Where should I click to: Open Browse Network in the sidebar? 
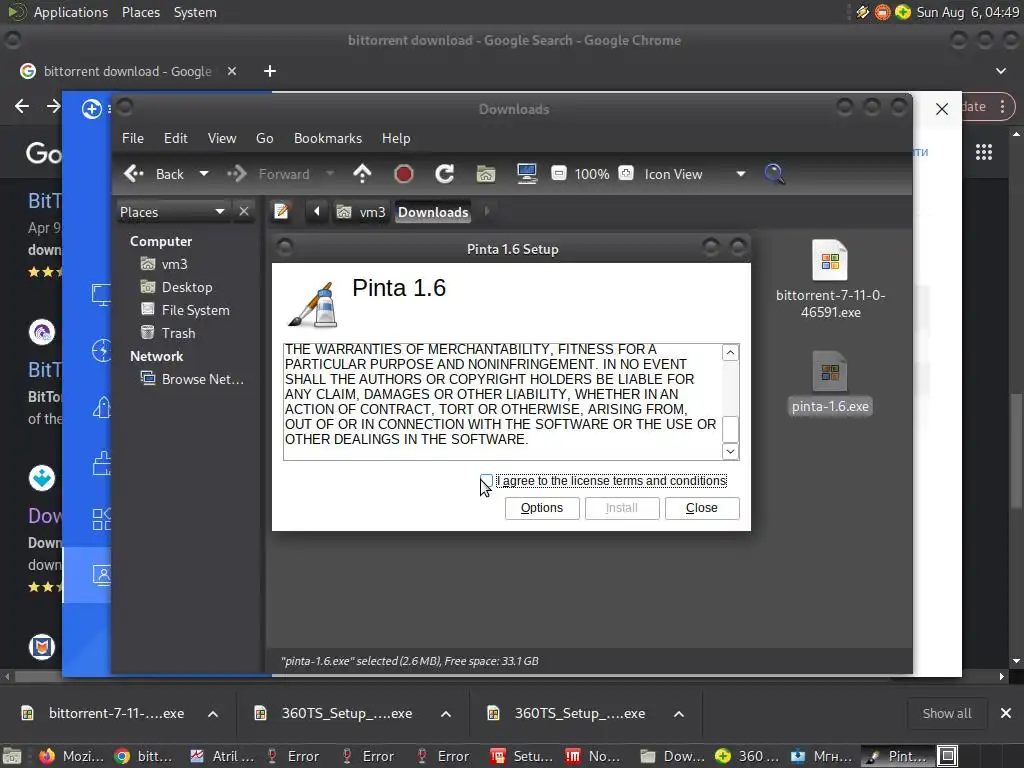[x=192, y=379]
